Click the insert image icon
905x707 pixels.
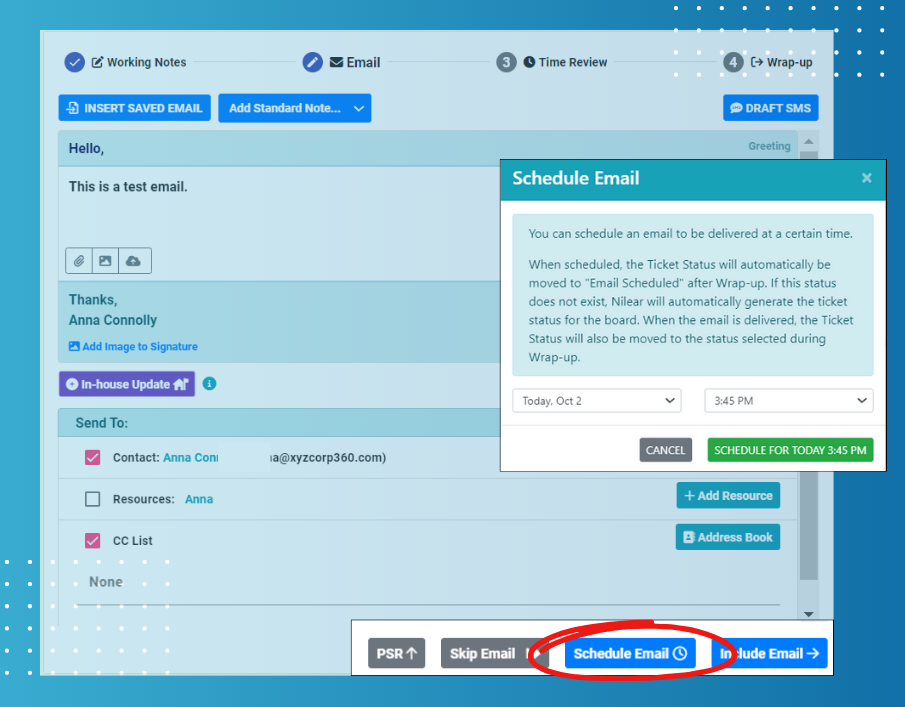click(x=105, y=261)
